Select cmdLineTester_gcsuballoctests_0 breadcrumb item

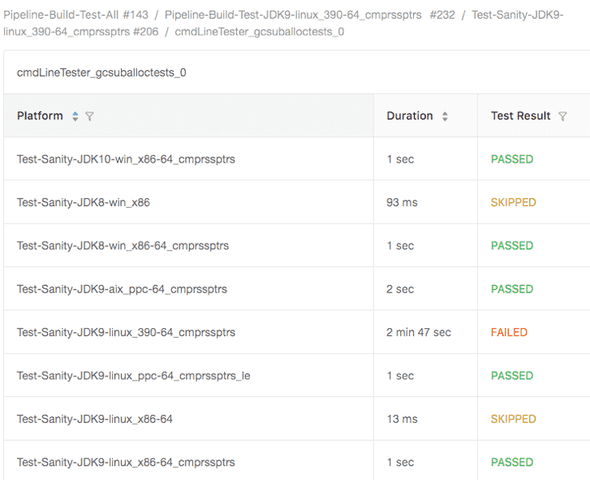click(259, 32)
